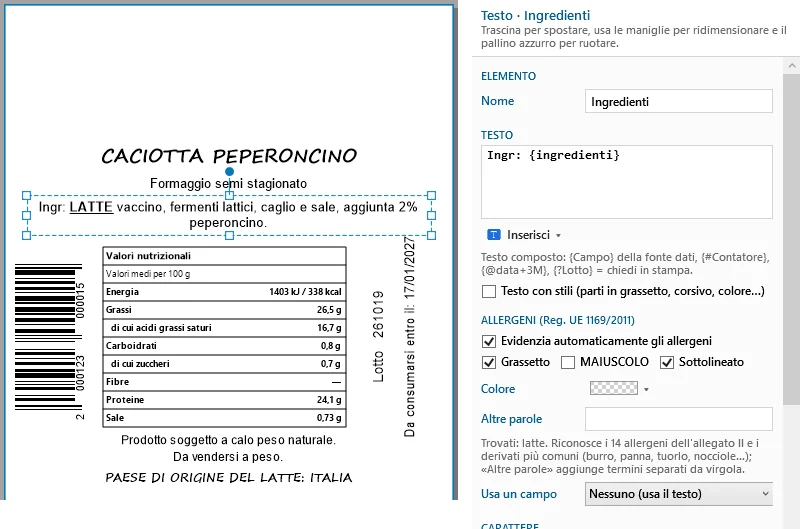Select PAESE DI ORIGINE DEL LATTE text
800x529 pixels.
[x=229, y=478]
